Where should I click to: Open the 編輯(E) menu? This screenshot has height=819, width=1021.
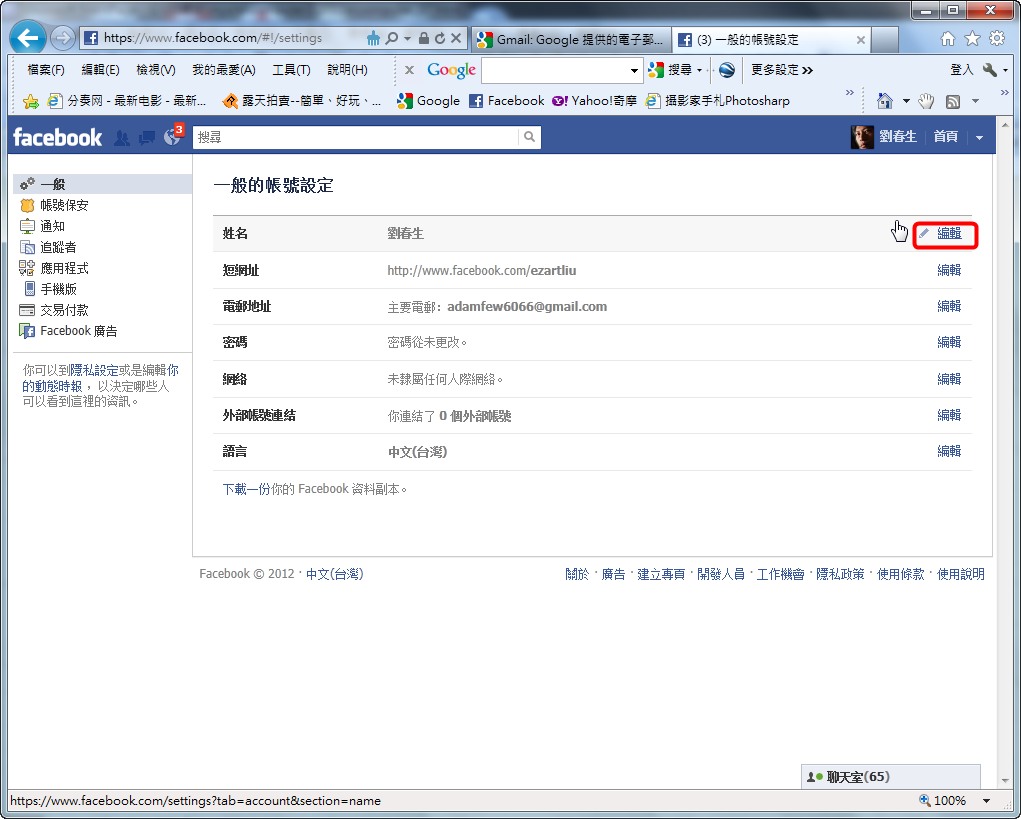point(100,70)
